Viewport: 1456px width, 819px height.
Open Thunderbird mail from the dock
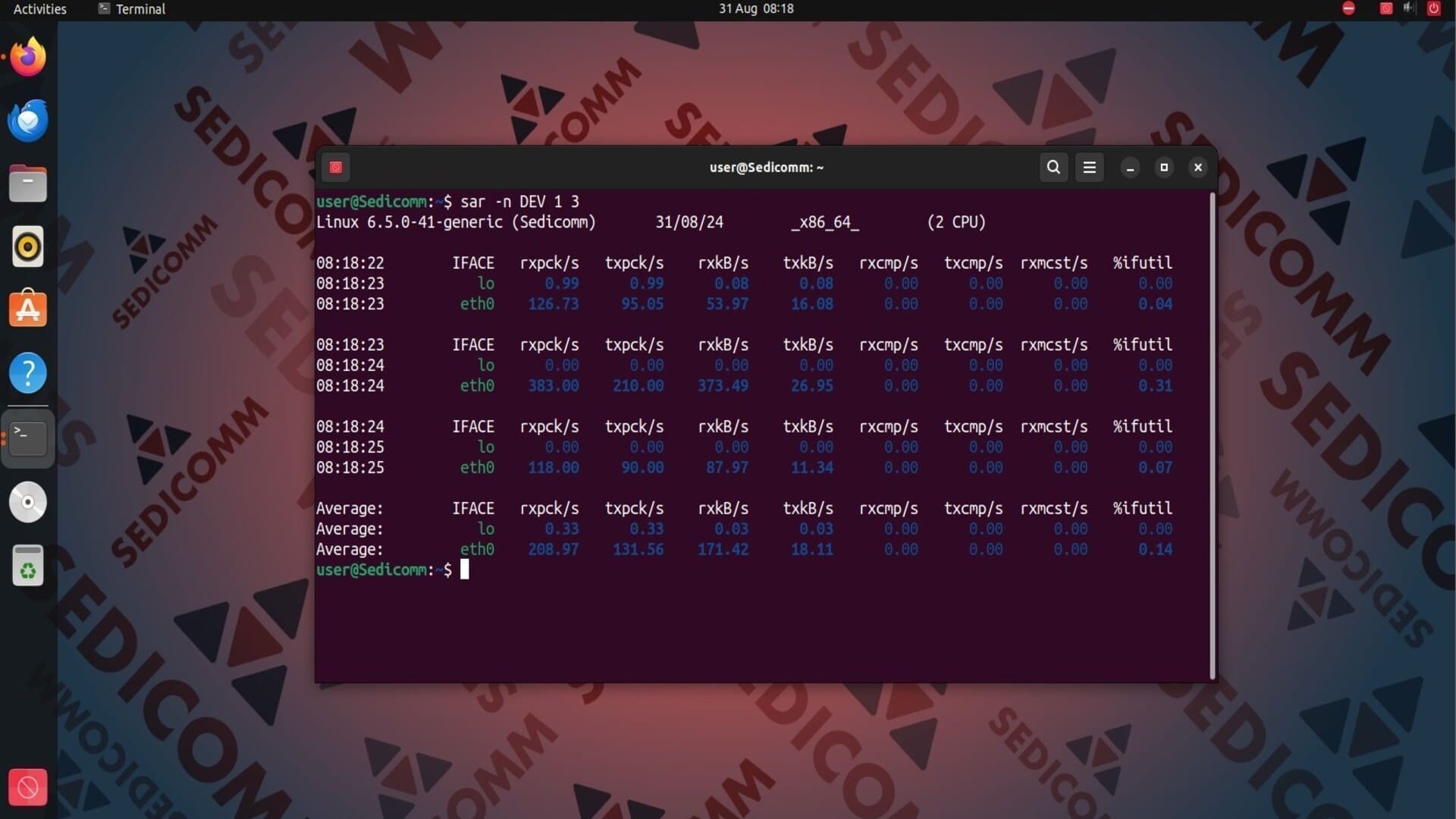(x=28, y=121)
